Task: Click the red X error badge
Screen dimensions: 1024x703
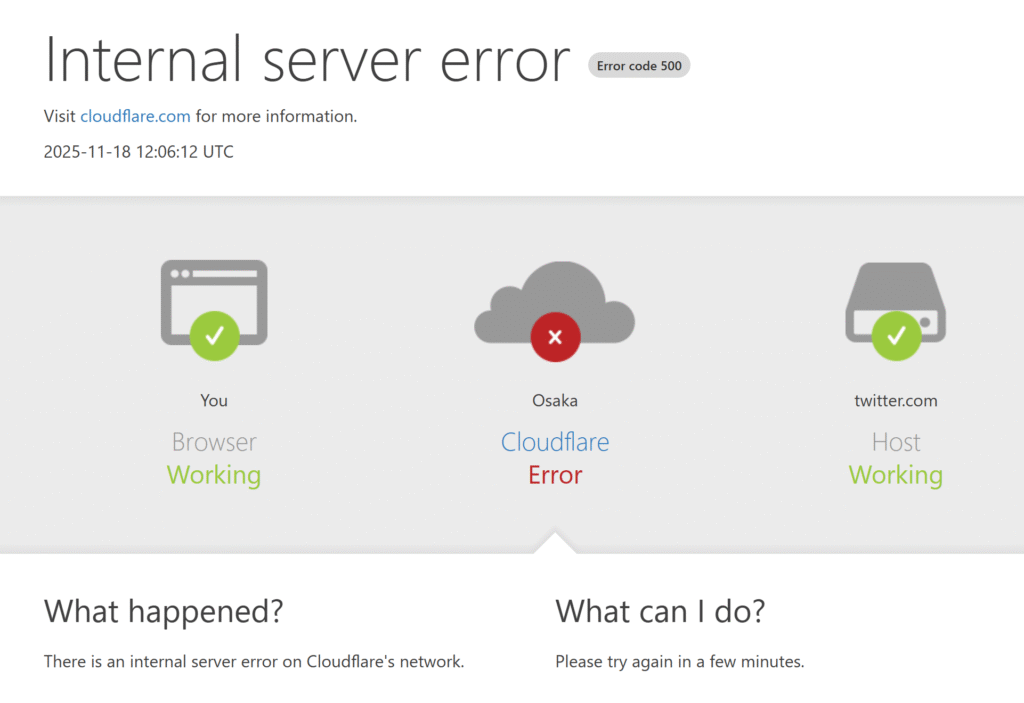Action: point(555,337)
